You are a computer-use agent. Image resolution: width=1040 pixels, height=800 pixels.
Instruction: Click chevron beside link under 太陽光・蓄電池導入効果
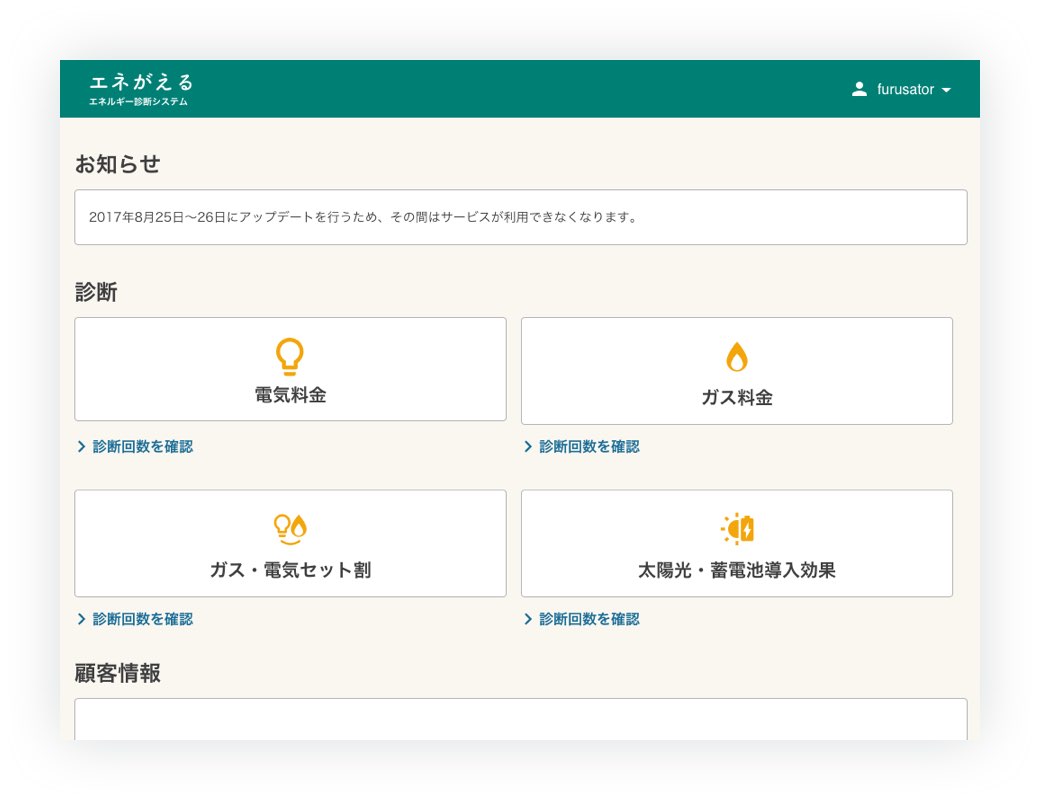528,619
